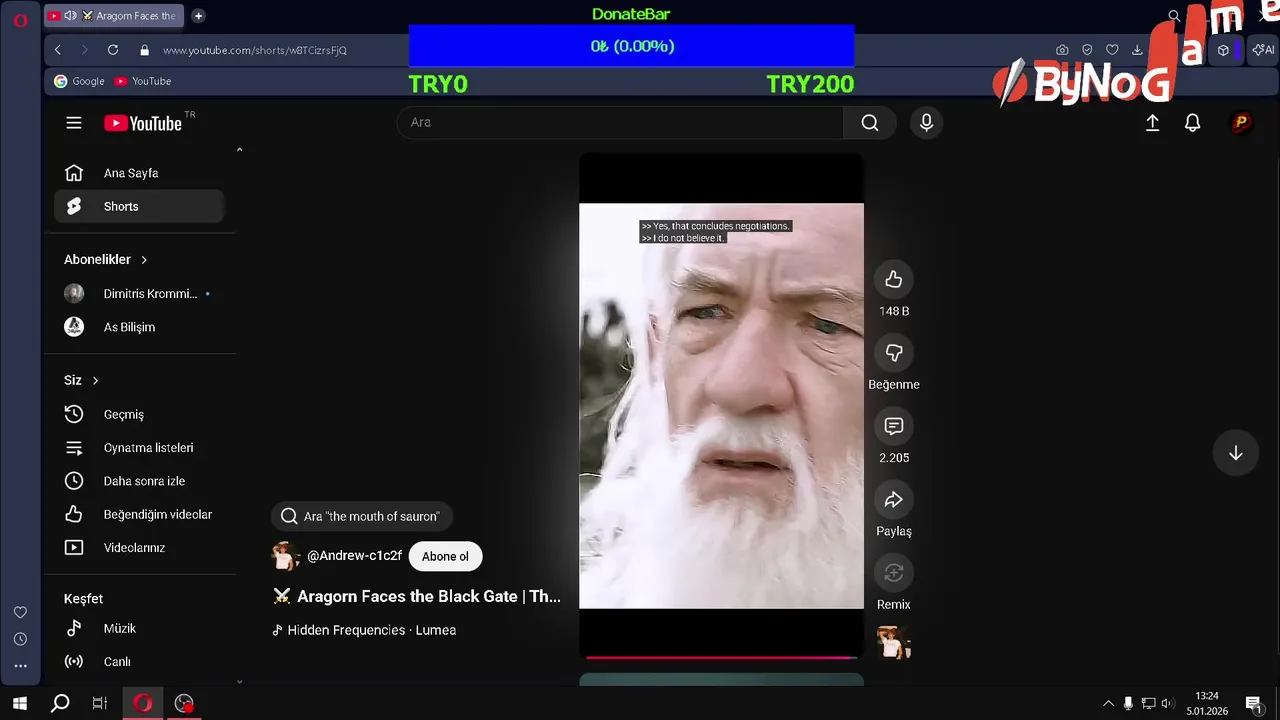Open Windows action center notifications
Image resolution: width=1280 pixels, height=720 pixels.
click(1253, 704)
